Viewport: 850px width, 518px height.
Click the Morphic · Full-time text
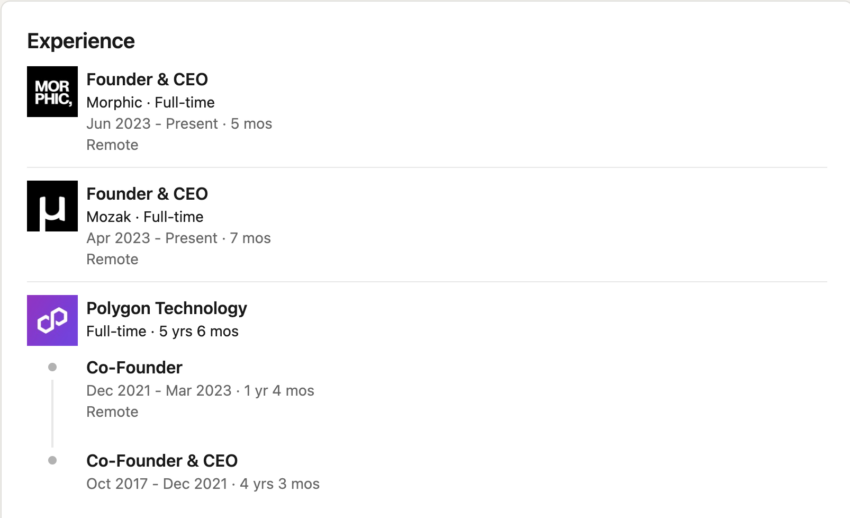tap(150, 102)
